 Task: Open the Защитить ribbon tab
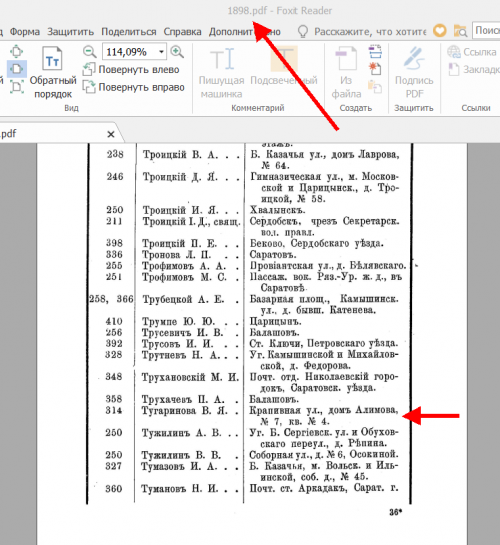pos(71,32)
